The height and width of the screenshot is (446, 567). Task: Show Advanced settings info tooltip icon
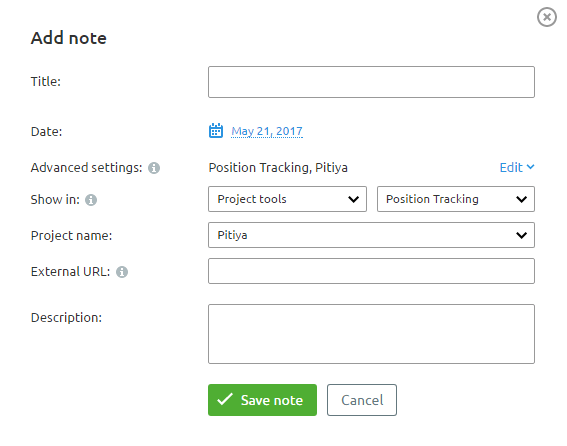[x=154, y=168]
